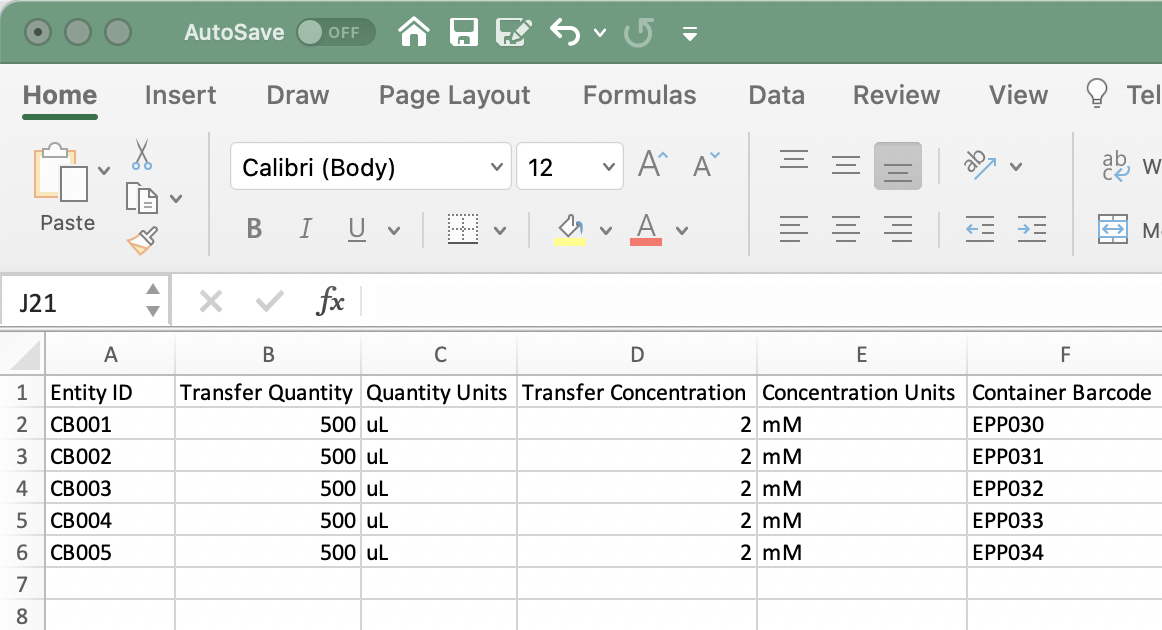The width and height of the screenshot is (1162, 630).
Task: Apply cell borders icon
Action: [x=463, y=229]
